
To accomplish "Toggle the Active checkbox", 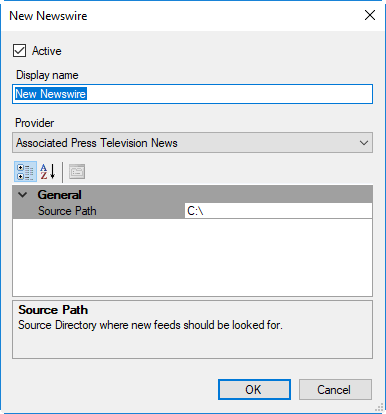I will (19, 51).
